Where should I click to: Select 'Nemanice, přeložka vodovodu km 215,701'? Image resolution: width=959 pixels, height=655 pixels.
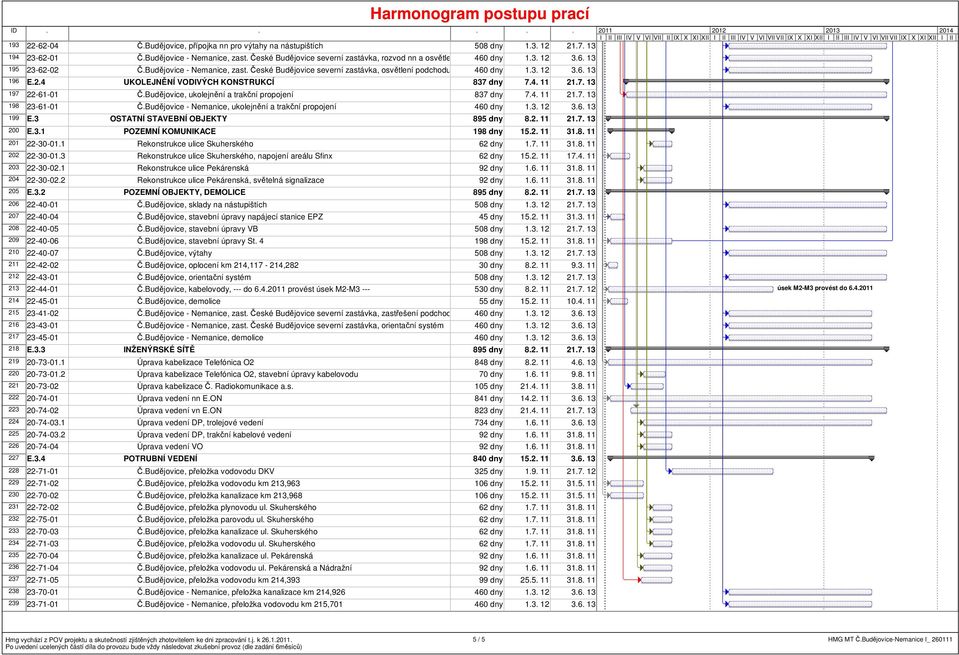pos(240,604)
